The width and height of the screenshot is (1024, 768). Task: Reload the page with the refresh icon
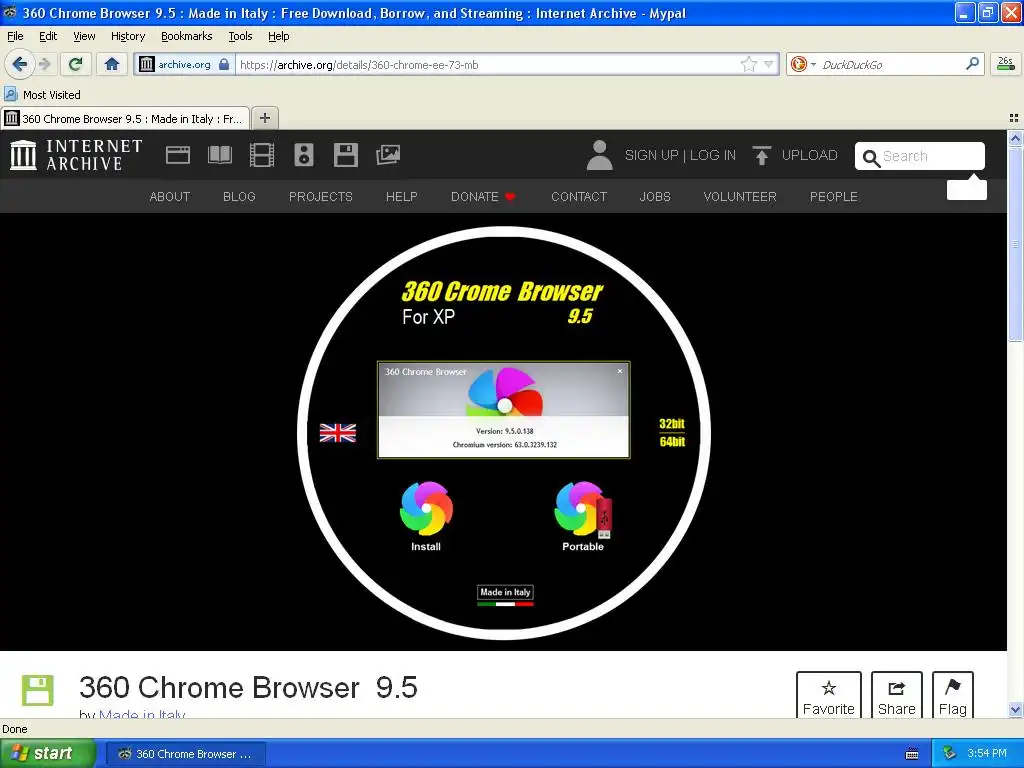pos(75,64)
